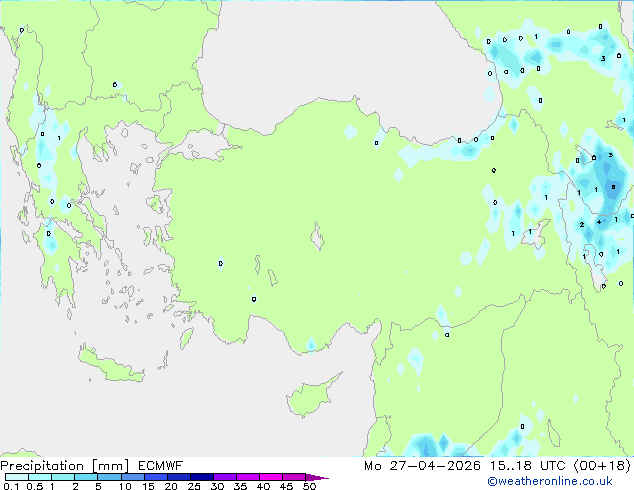Click the "(00+18)" forecast offset text
The width and height of the screenshot is (634, 490).
pyautogui.click(x=602, y=466)
